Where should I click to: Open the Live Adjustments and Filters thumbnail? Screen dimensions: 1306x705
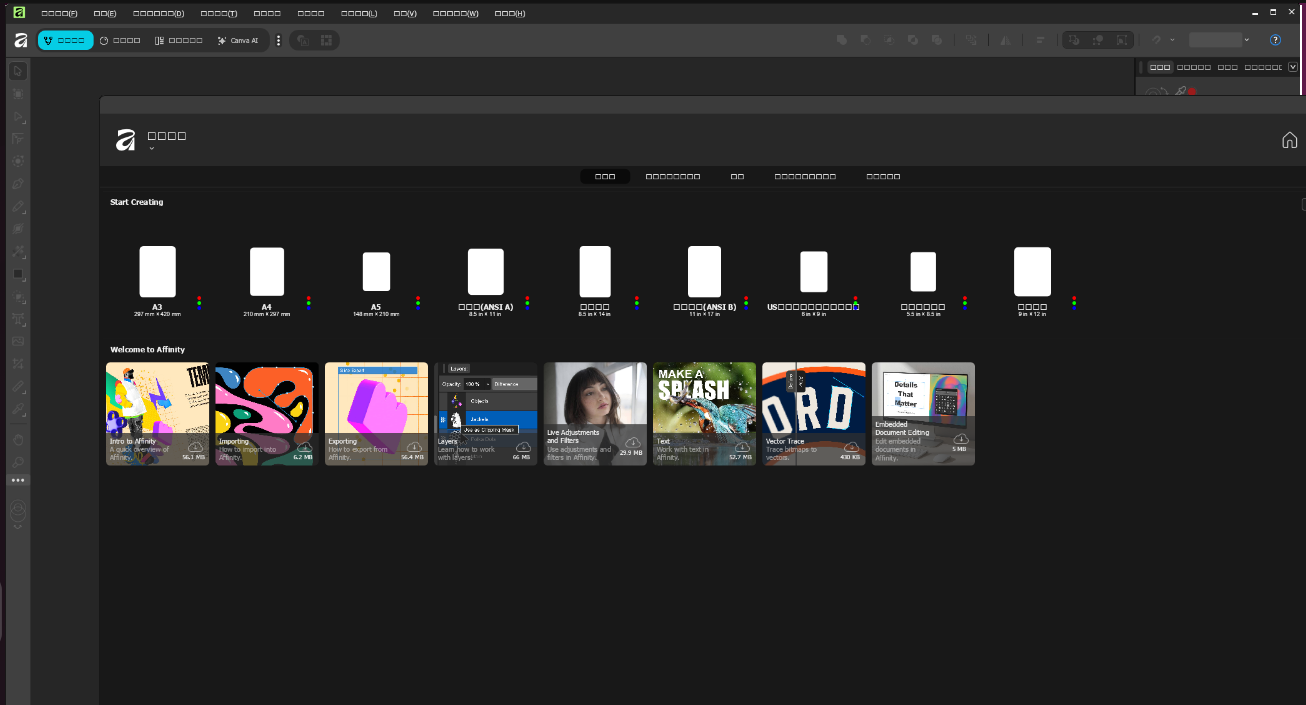[x=595, y=414]
